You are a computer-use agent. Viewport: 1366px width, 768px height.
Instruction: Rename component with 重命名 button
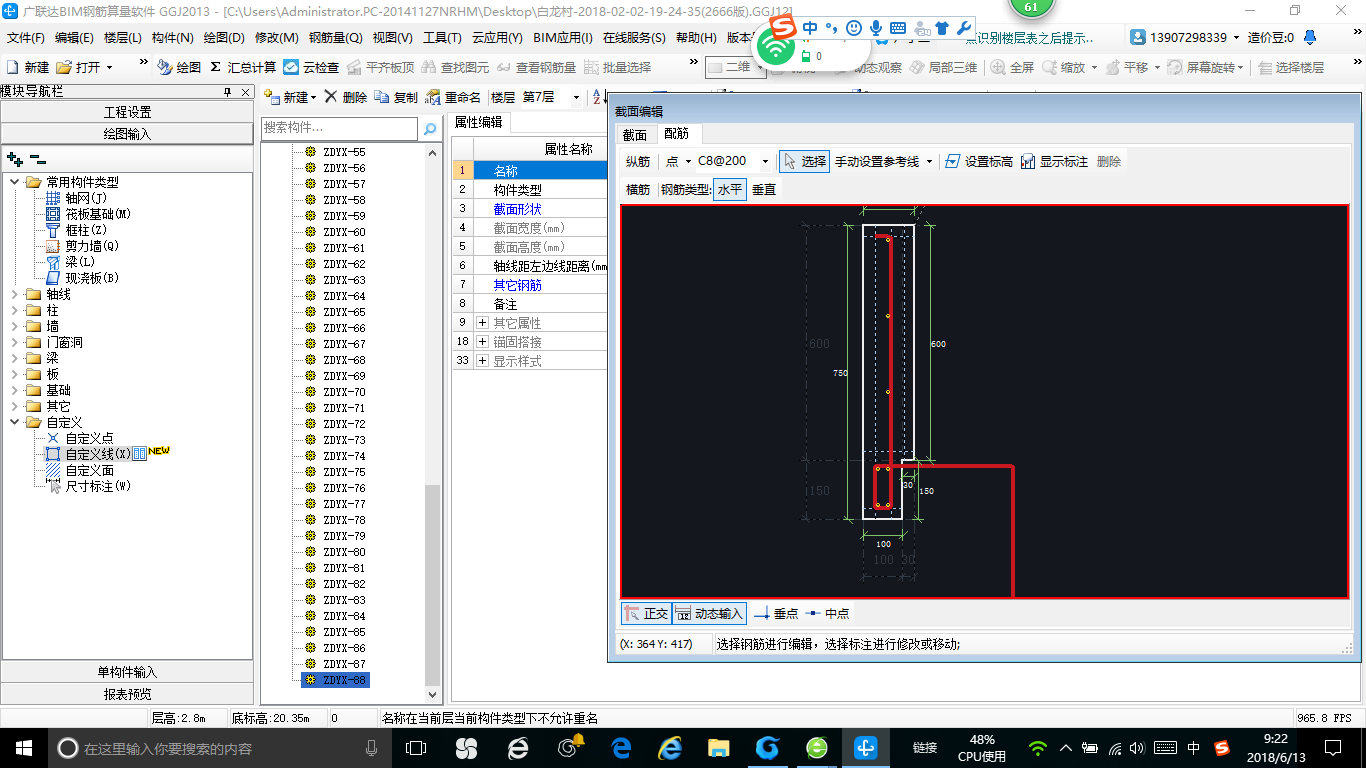[x=453, y=97]
